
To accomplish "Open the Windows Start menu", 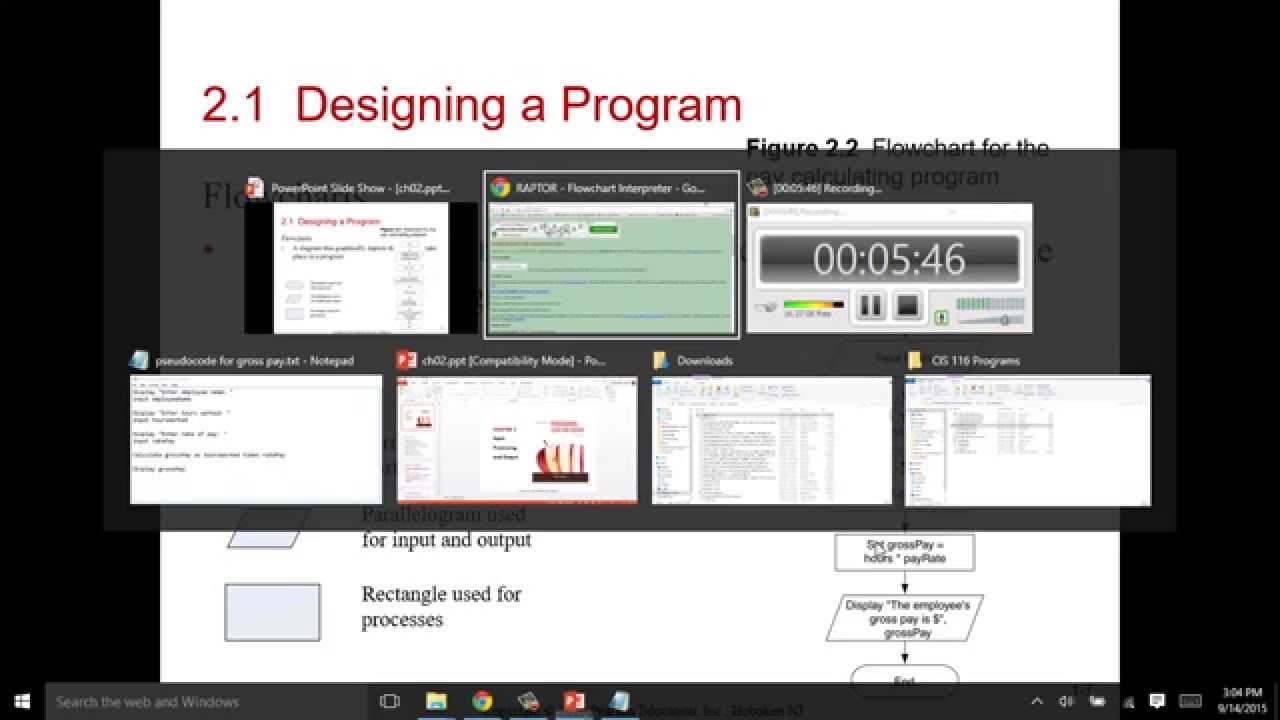I will 22,701.
